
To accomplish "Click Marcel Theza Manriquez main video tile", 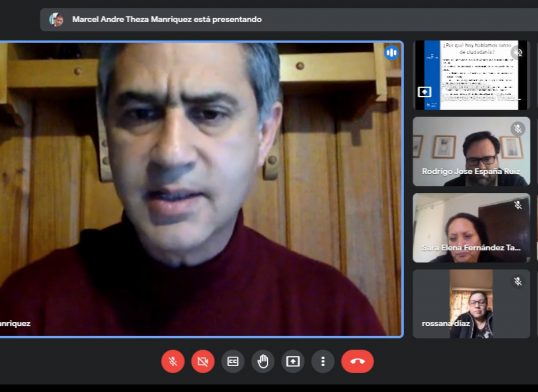I will [201, 189].
